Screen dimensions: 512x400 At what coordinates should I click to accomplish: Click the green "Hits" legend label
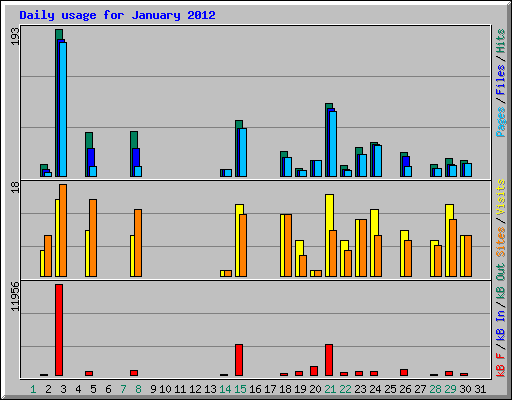coord(501,41)
